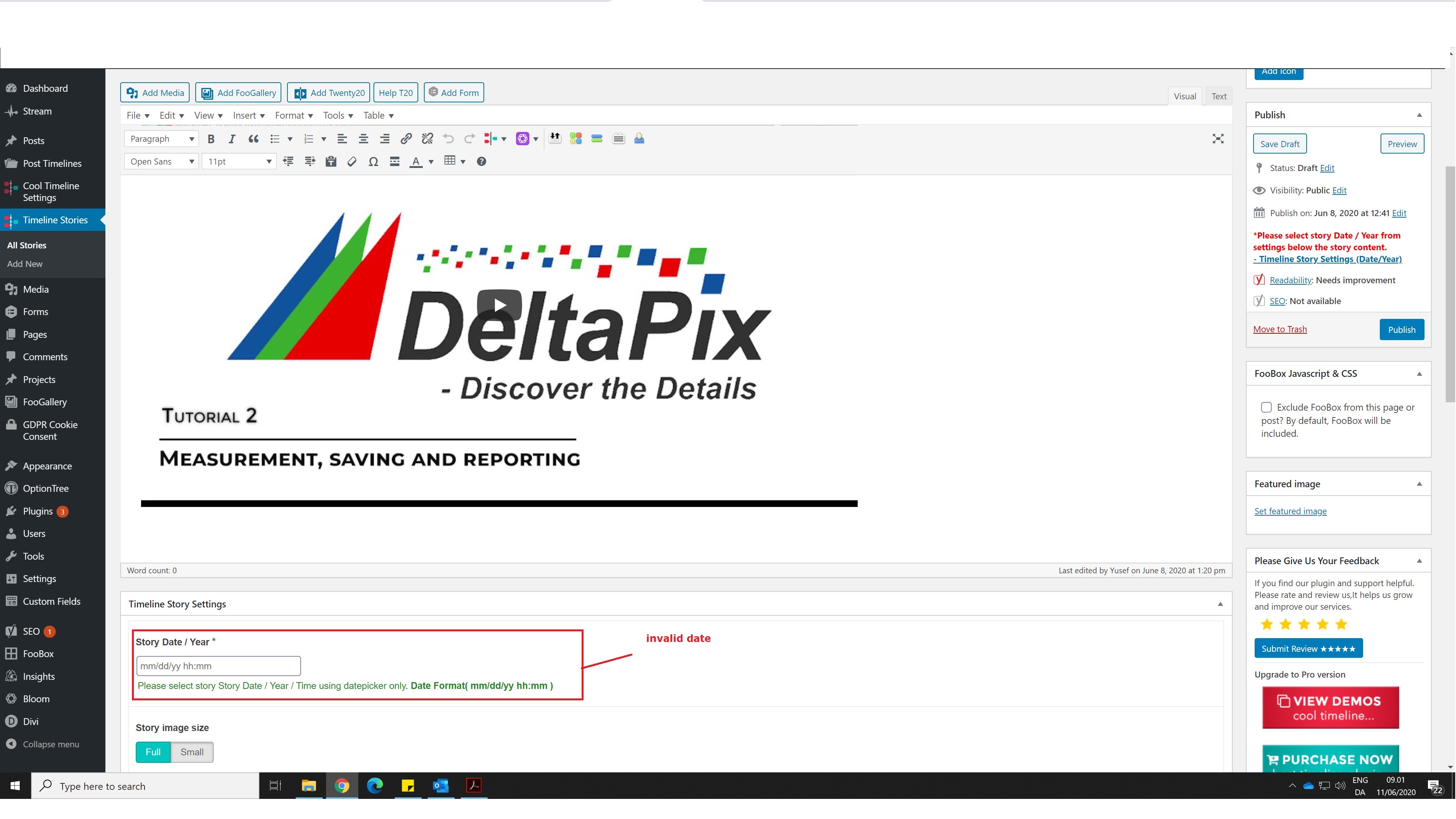Open Cool Timeline Settings in sidebar
The image size is (1456, 819).
(x=51, y=191)
